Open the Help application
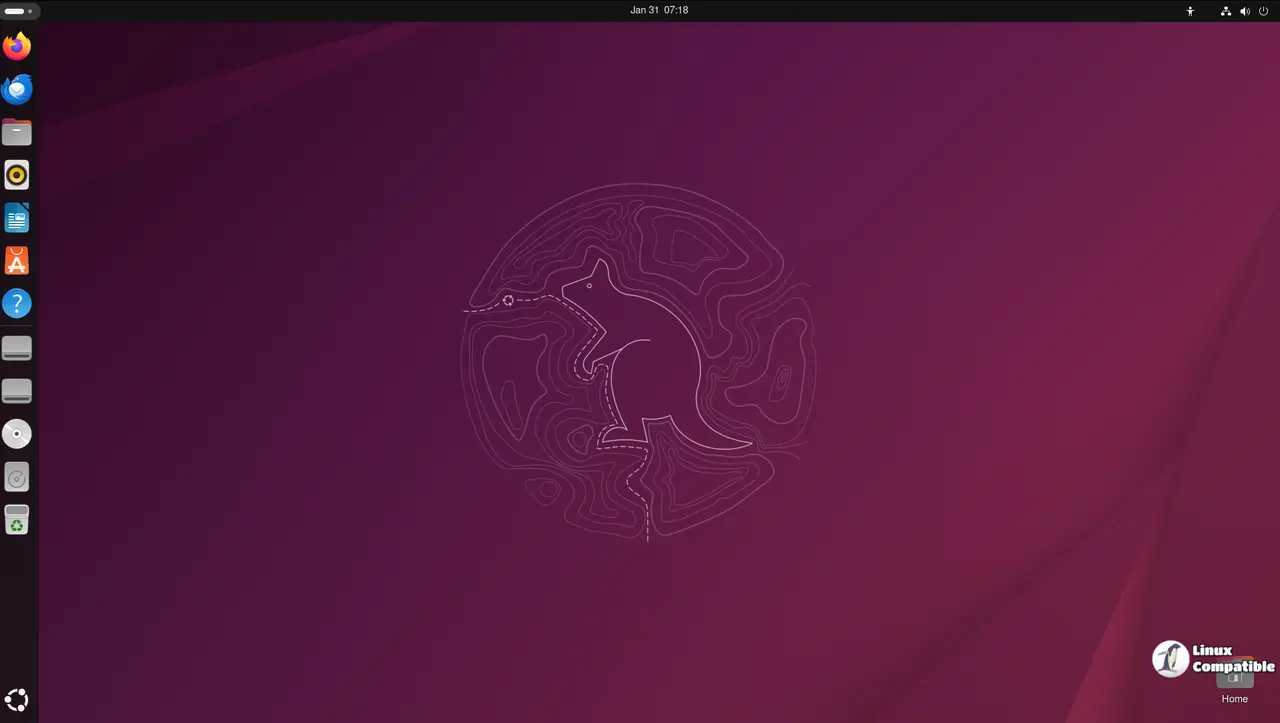Screen dimensions: 1280x723 (x=17, y=303)
